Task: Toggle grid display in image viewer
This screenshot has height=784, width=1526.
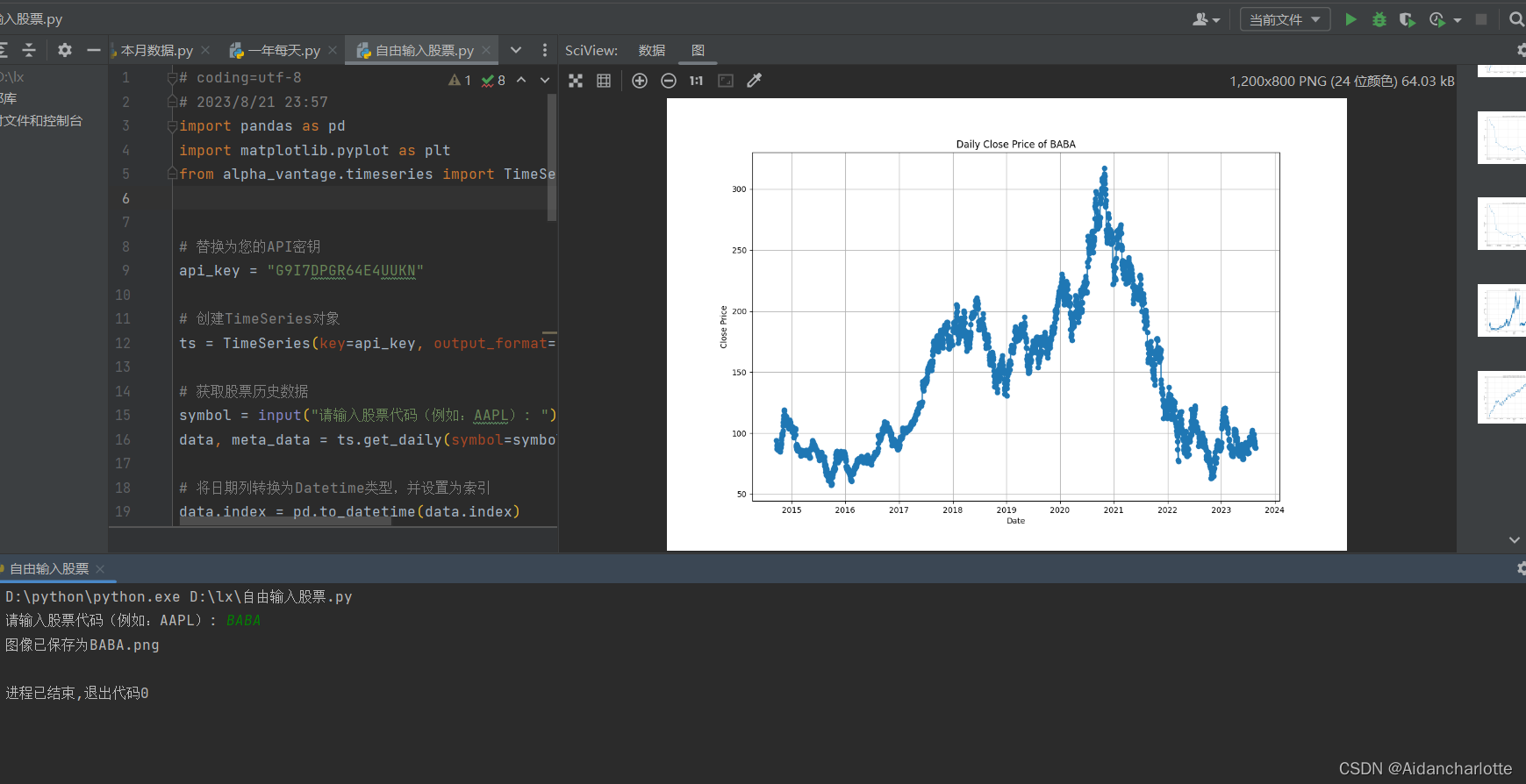Action: pyautogui.click(x=604, y=81)
